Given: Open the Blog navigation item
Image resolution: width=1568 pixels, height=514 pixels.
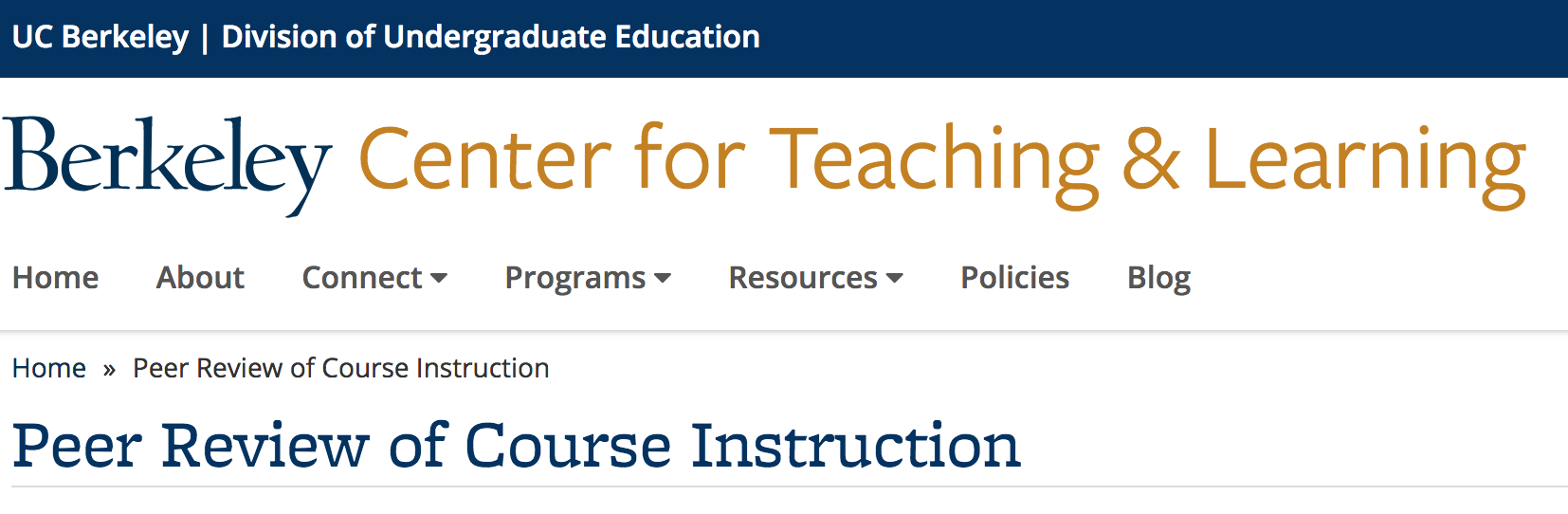Looking at the screenshot, I should 1158,279.
